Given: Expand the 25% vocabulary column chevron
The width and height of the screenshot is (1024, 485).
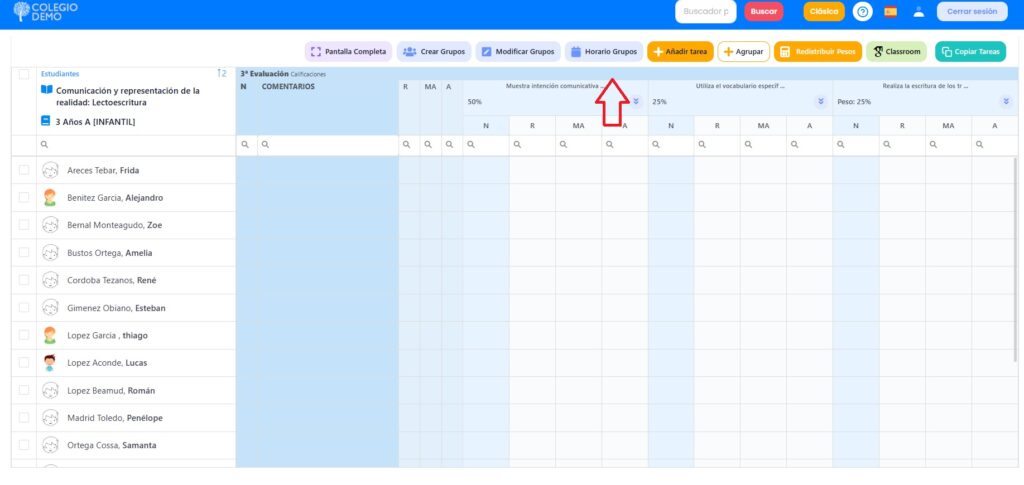Looking at the screenshot, I should pyautogui.click(x=821, y=101).
